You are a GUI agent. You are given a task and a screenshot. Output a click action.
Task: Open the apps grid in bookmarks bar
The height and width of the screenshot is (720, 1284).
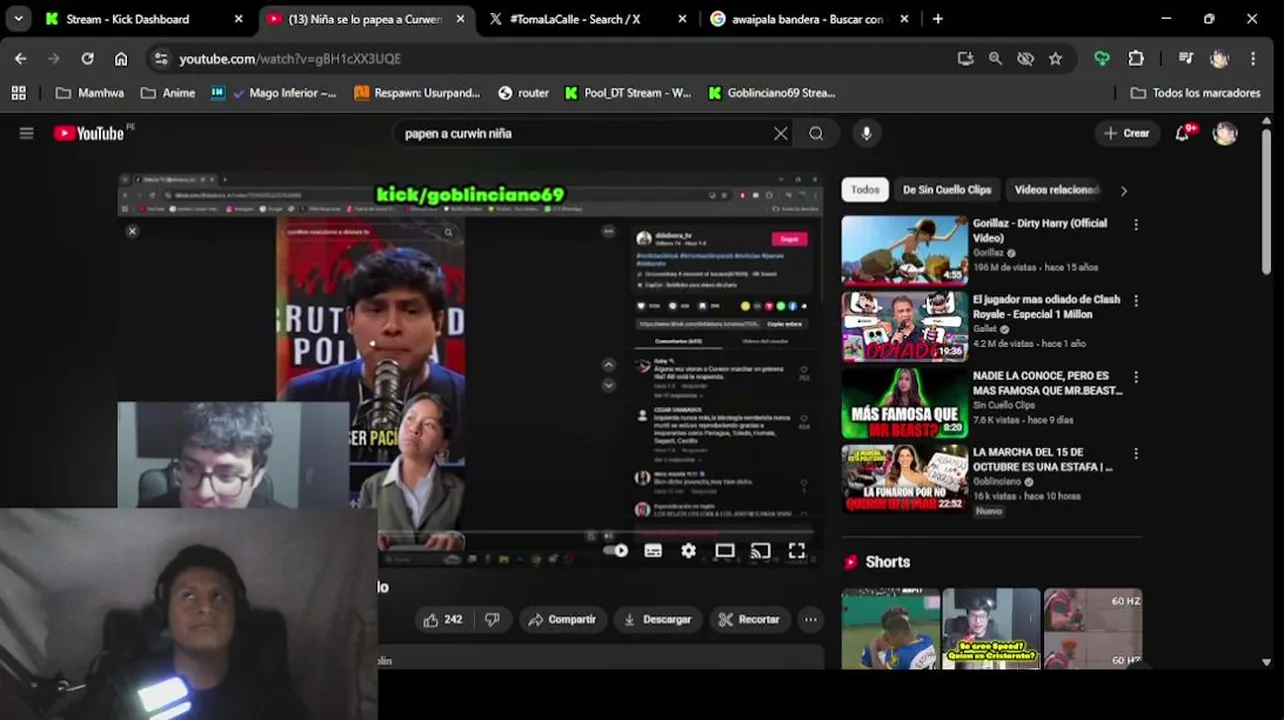(18, 93)
